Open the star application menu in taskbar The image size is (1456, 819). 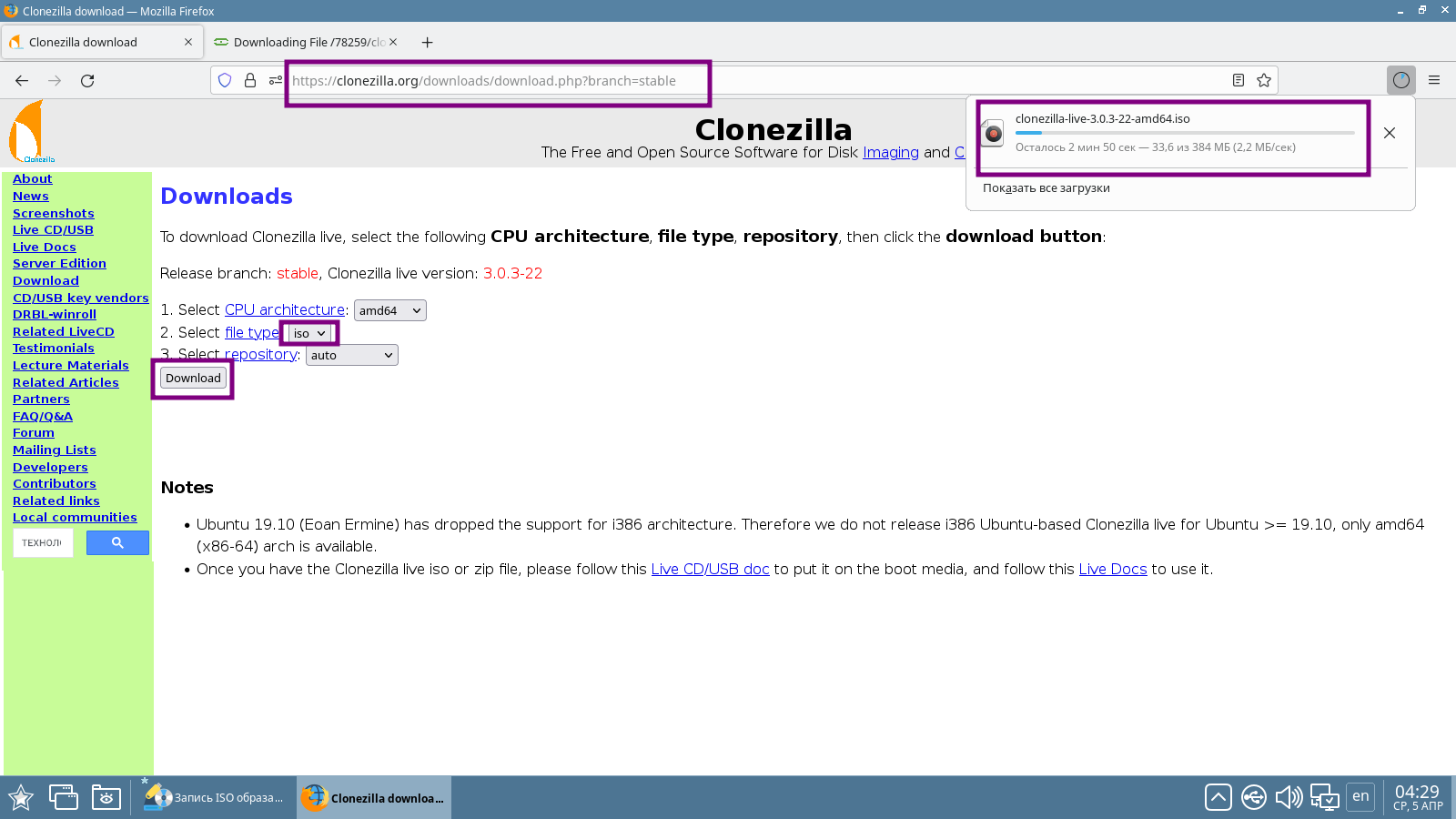(21, 797)
